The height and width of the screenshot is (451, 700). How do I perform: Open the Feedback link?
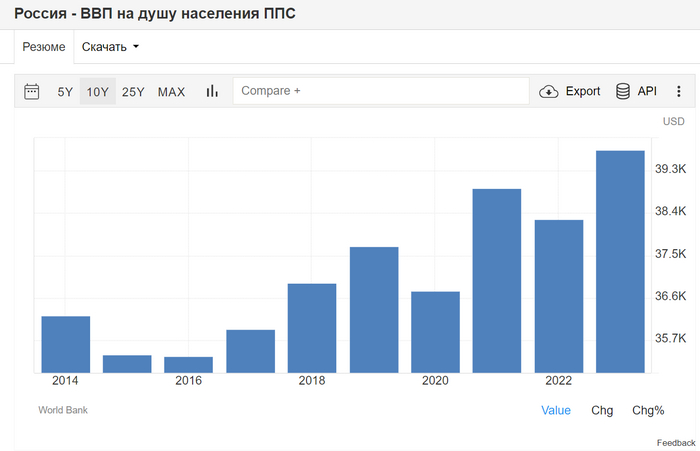pos(676,442)
